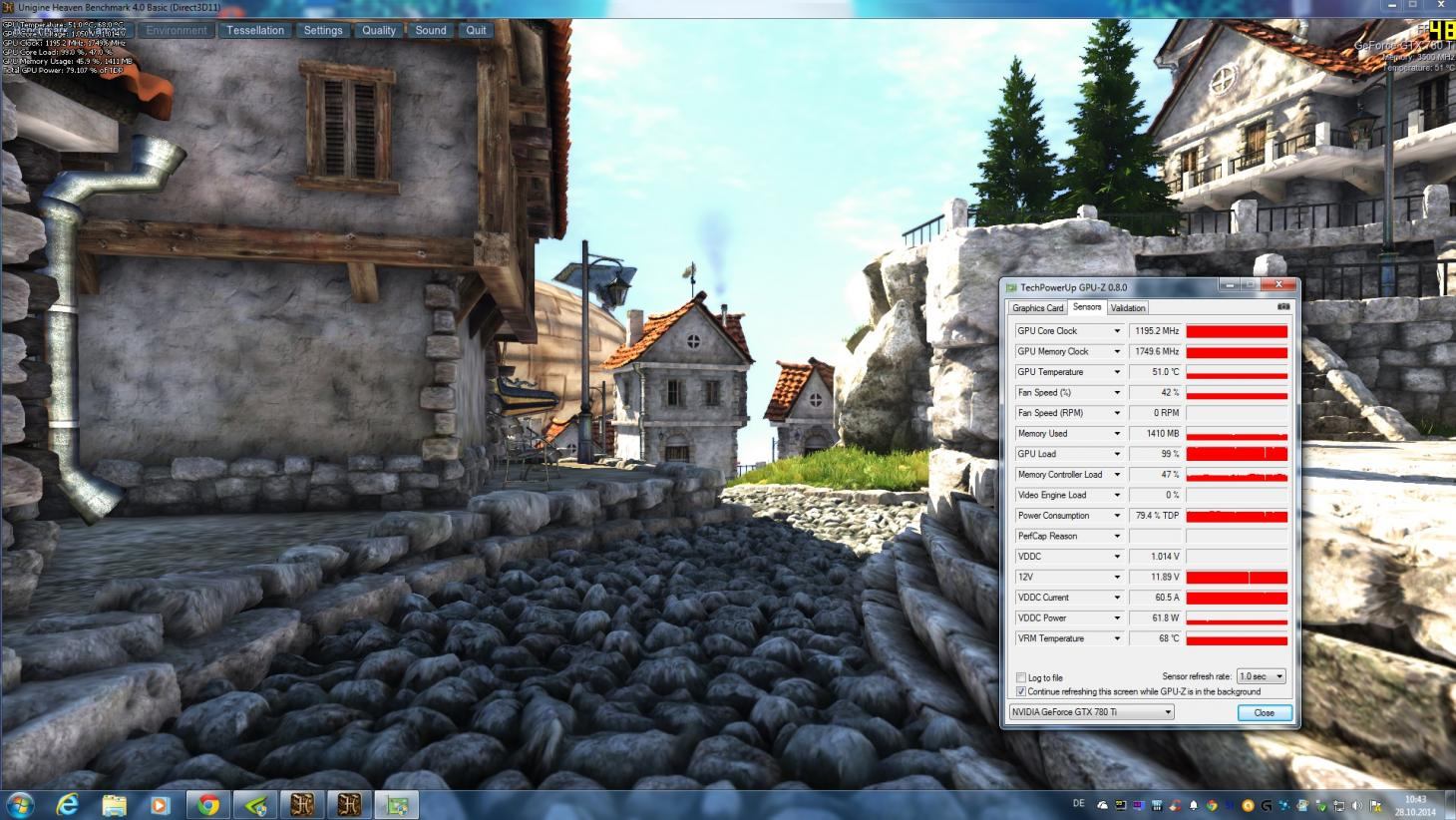
Task: Click the GPU Load history graph
Action: coord(1237,454)
